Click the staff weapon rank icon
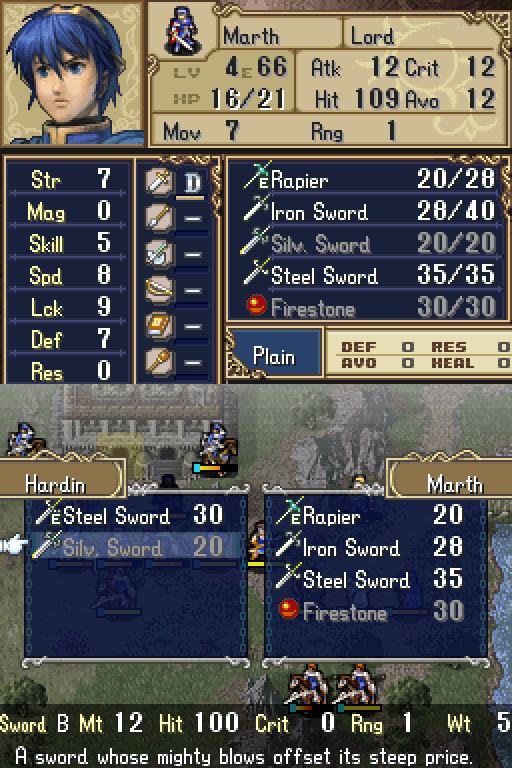The height and width of the screenshot is (768, 512). click(x=159, y=362)
